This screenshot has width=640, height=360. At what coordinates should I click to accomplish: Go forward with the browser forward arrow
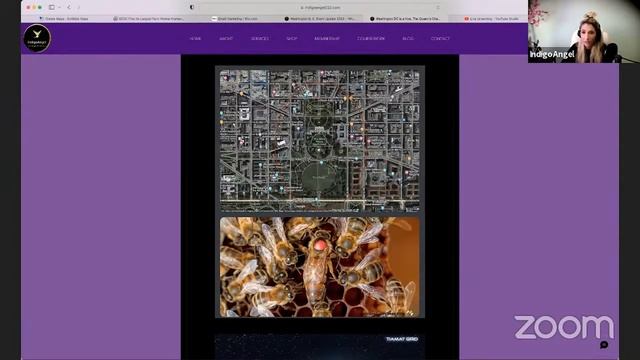[78, 7]
